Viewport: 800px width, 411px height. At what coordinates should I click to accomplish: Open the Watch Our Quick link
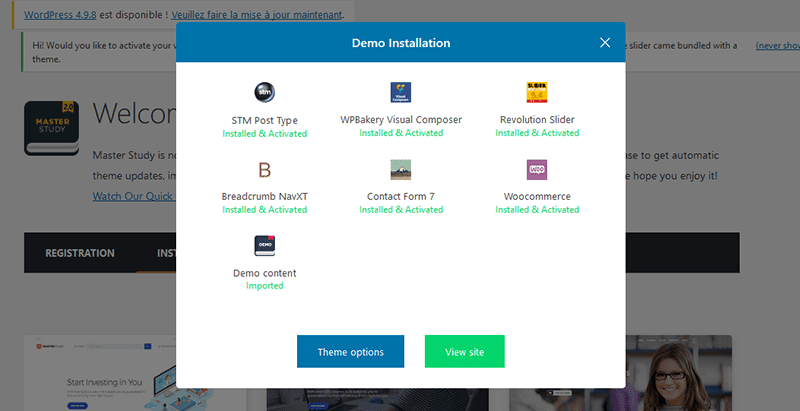coord(134,196)
